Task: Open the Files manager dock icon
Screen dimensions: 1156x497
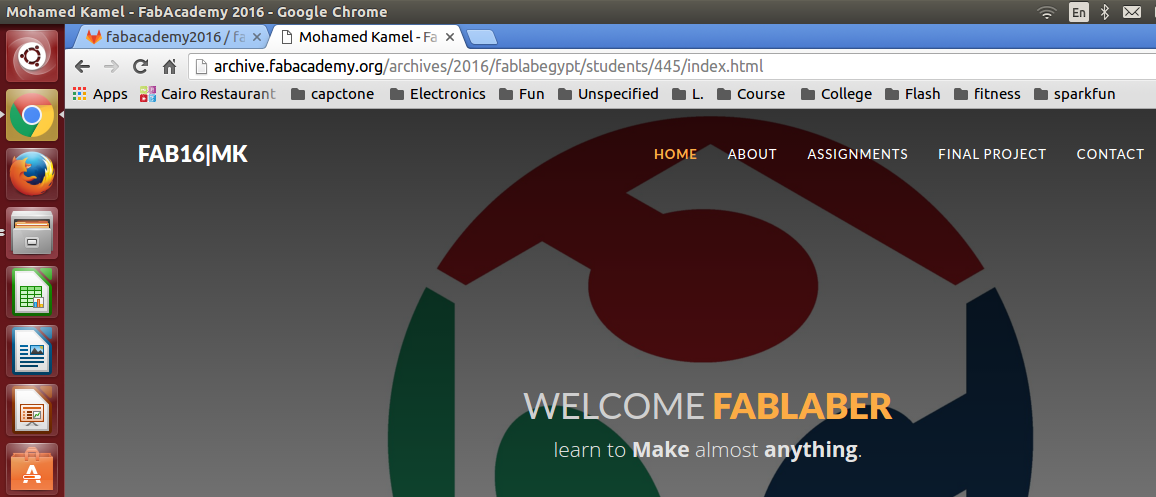Action: (32, 233)
